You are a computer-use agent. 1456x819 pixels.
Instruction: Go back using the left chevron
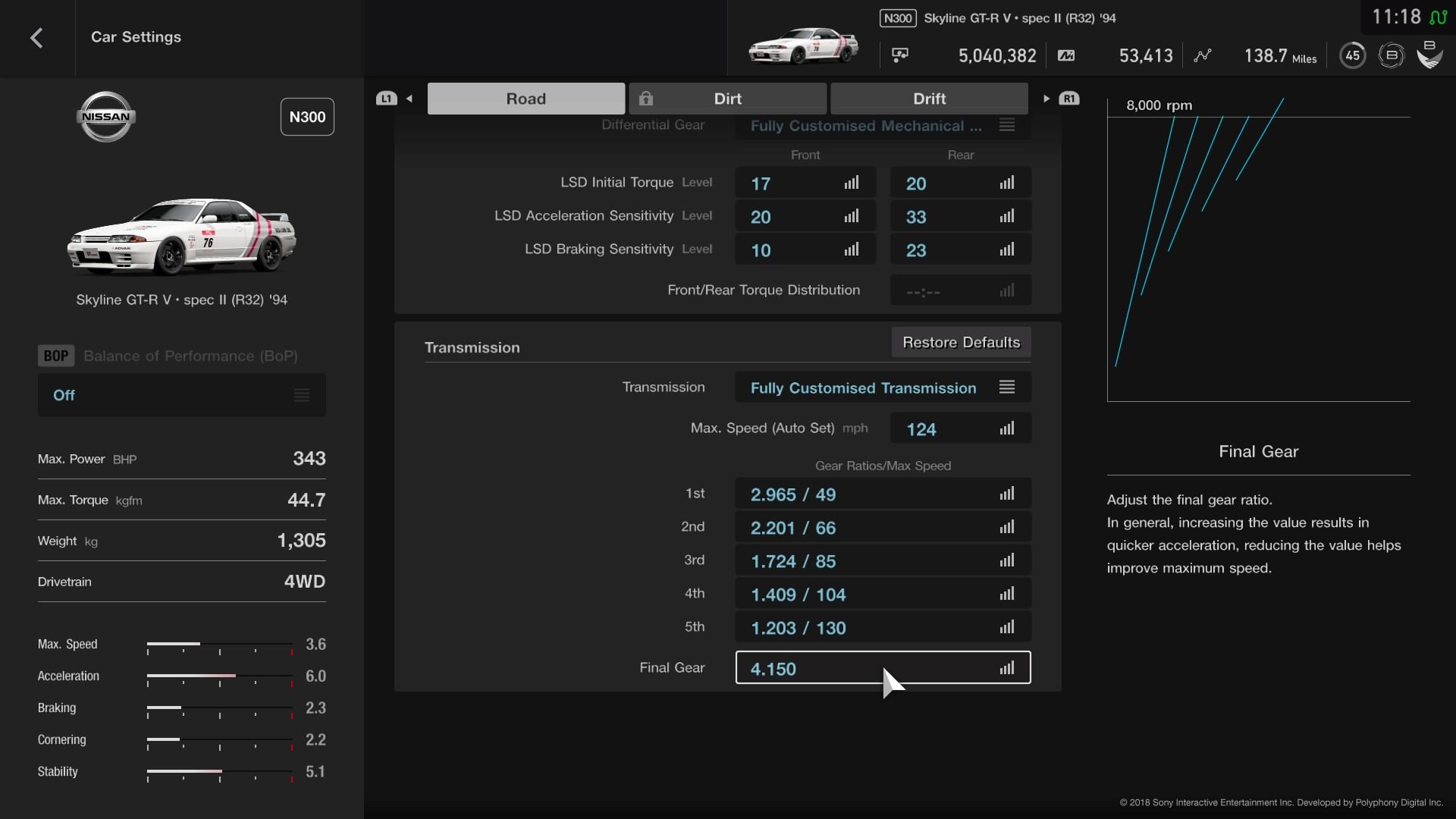point(36,38)
